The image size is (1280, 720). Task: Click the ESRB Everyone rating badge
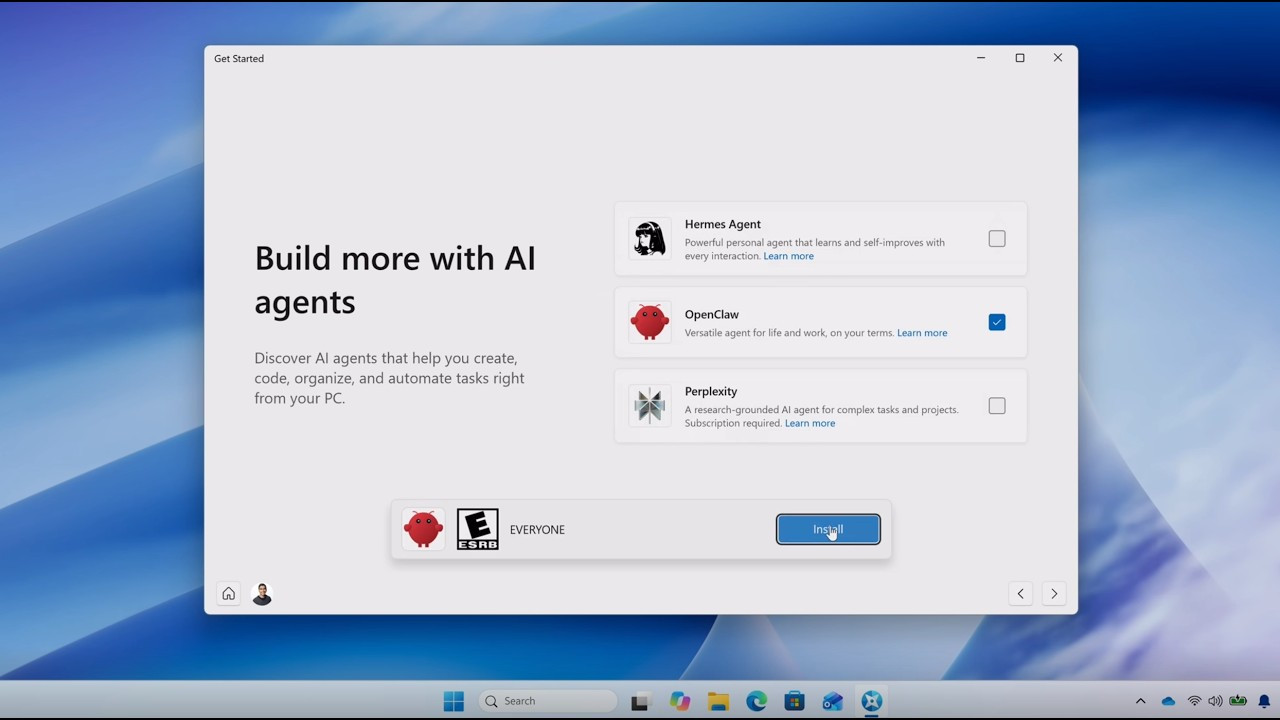point(477,529)
